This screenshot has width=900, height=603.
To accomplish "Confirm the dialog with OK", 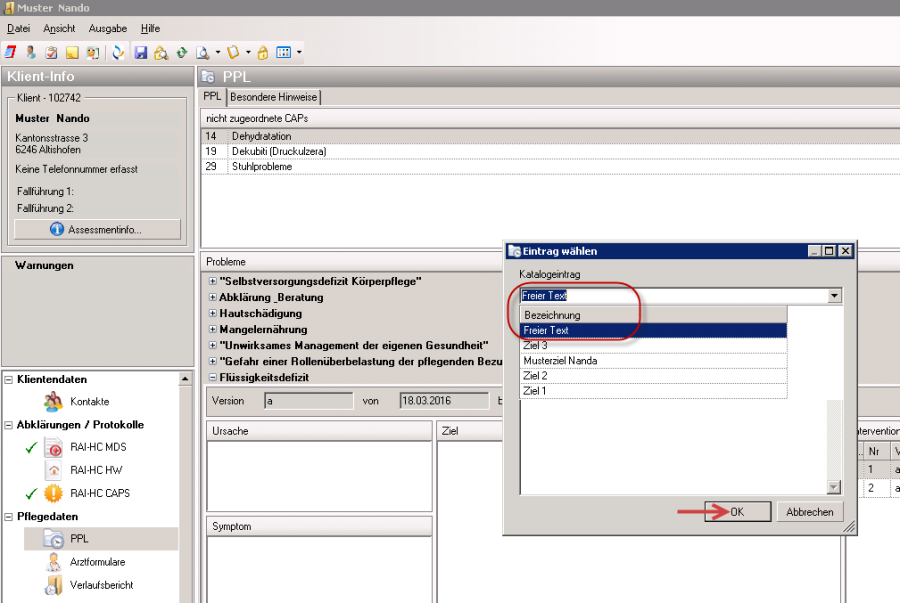I will tap(737, 512).
